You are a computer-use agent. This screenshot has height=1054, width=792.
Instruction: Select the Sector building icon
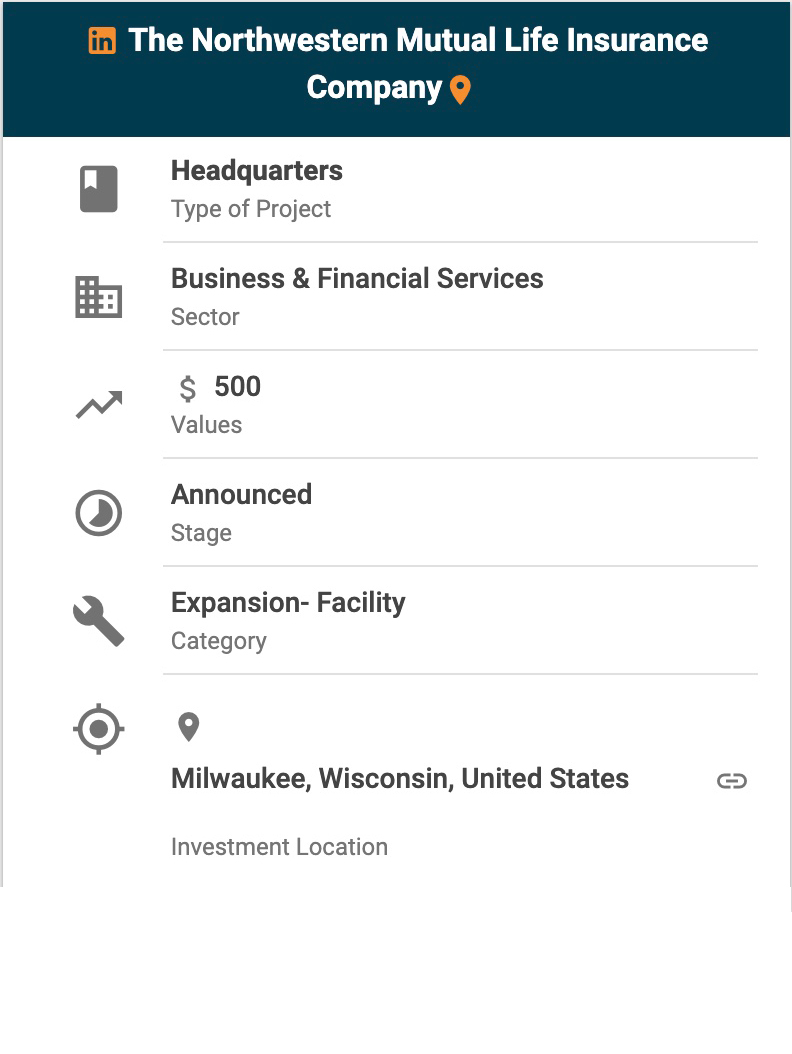pyautogui.click(x=98, y=297)
